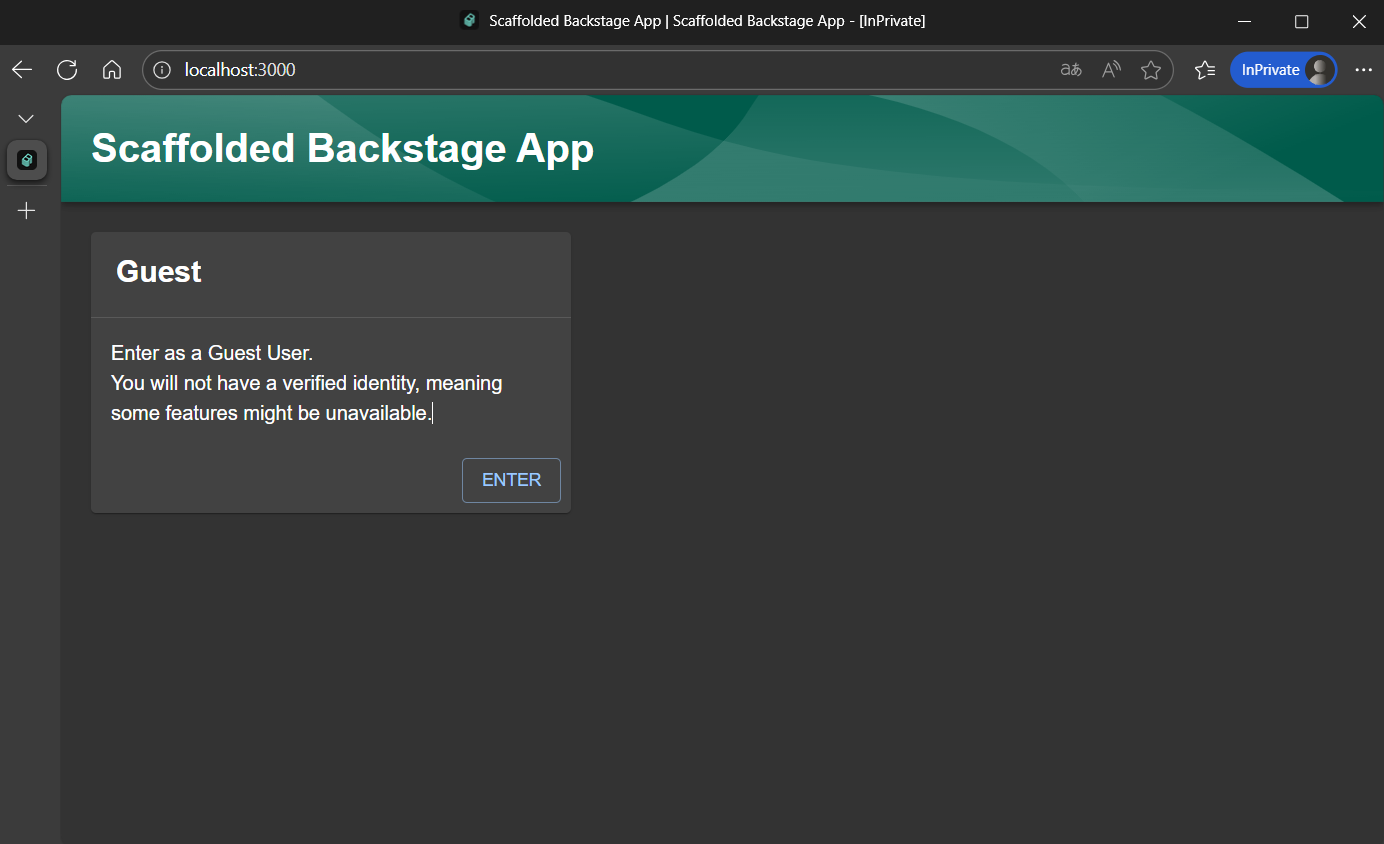Focus the localhost:3000 address bar
This screenshot has height=844, width=1384.
[x=600, y=70]
